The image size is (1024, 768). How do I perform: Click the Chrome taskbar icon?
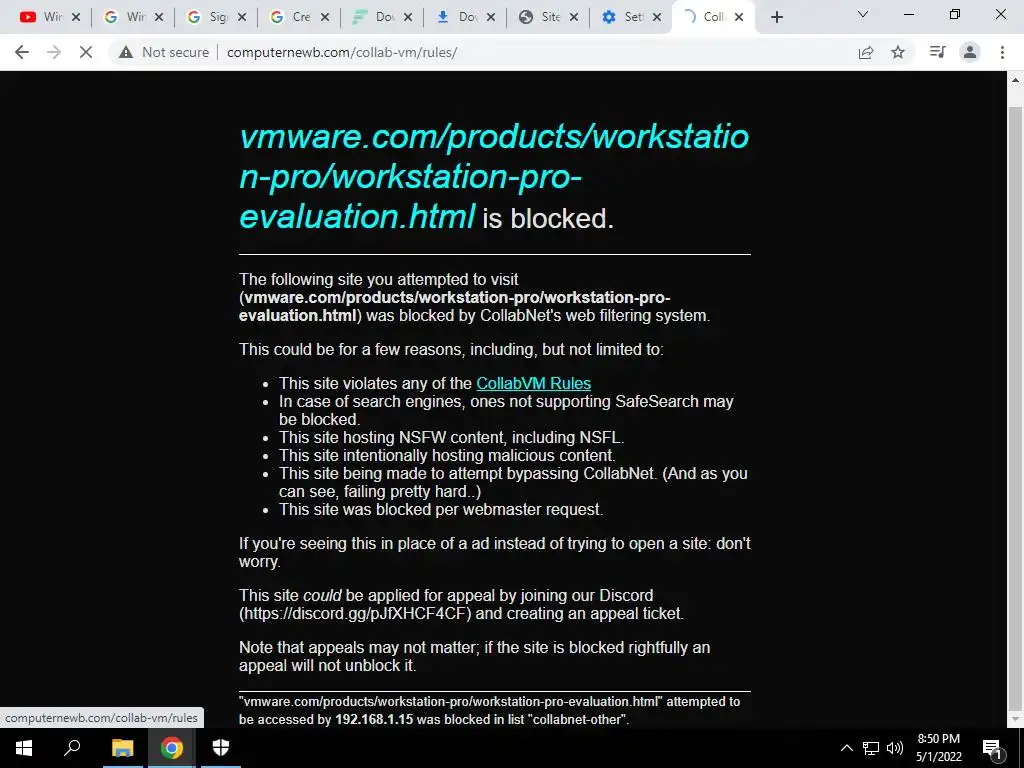click(x=172, y=748)
